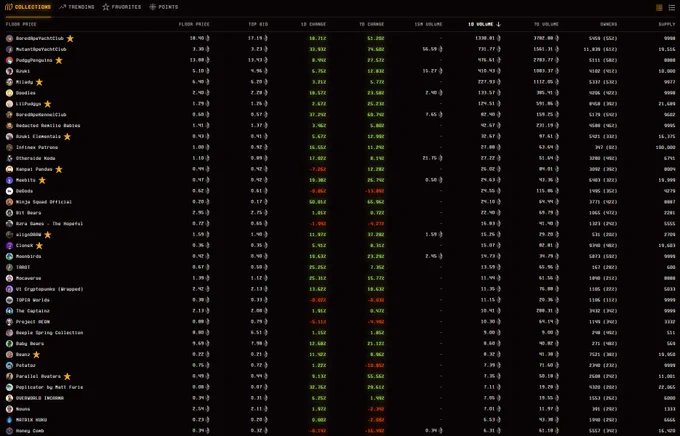Image resolution: width=680 pixels, height=436 pixels.
Task: Open the OVERWORLD INCARNA collection
Action: (40, 398)
